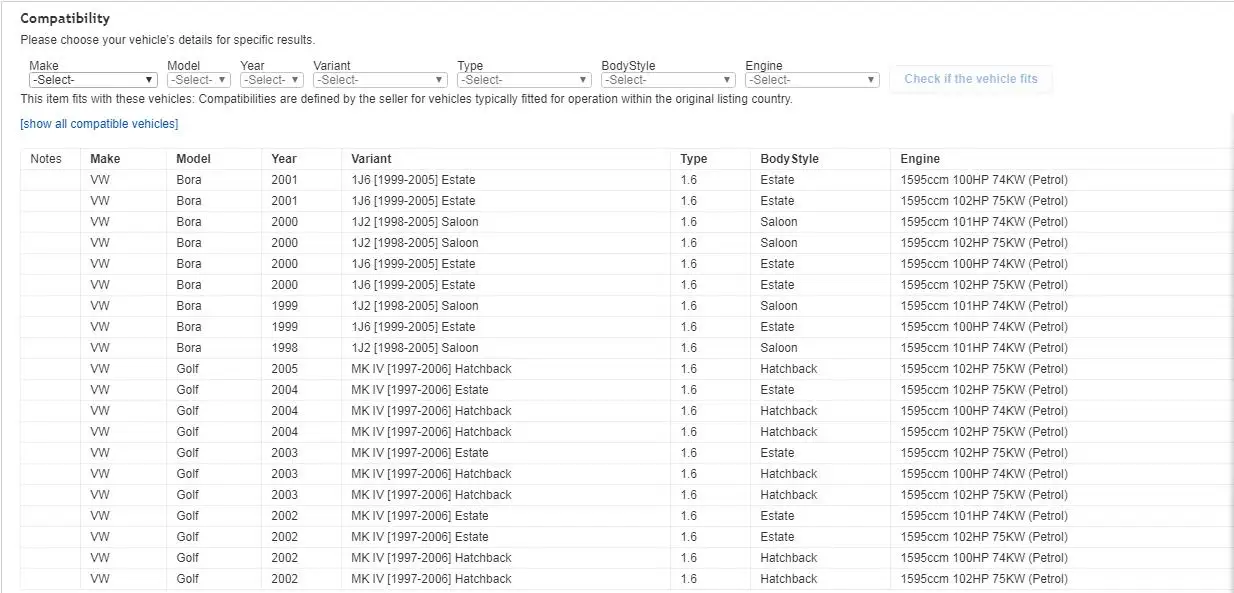
Task: Select the 2005 year cell
Action: (x=302, y=369)
